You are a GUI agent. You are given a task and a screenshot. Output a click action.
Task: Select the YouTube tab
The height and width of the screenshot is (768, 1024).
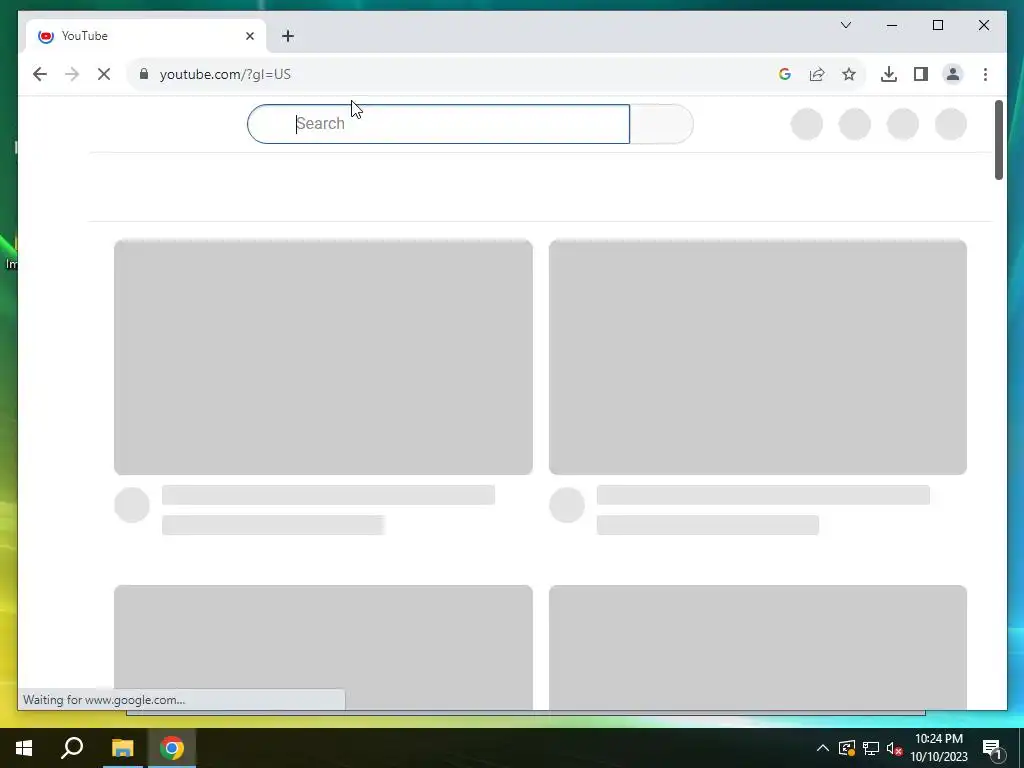point(145,36)
